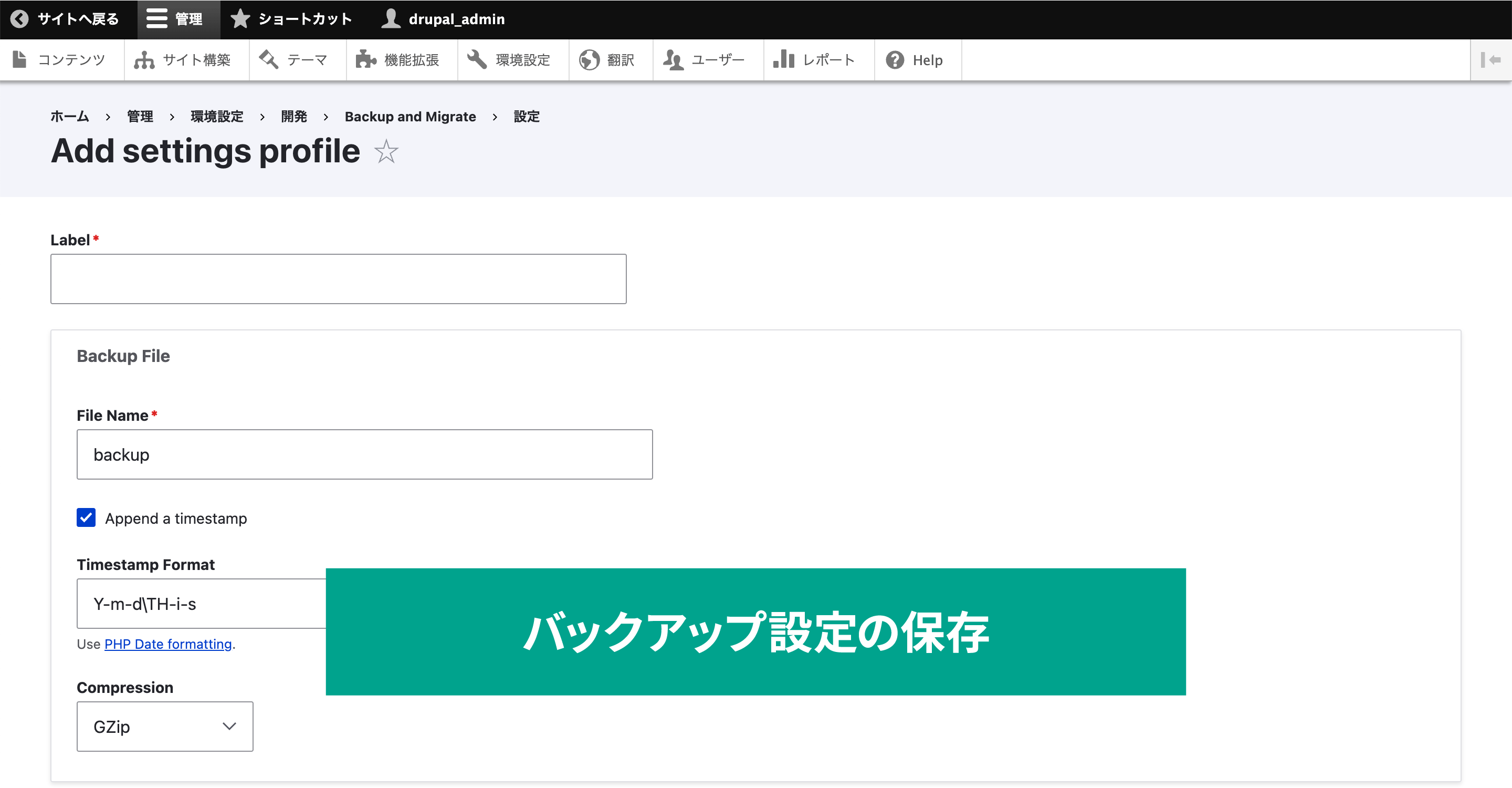Click サイトへ戻る in the top bar
This screenshot has width=1512, height=788.
click(x=78, y=19)
